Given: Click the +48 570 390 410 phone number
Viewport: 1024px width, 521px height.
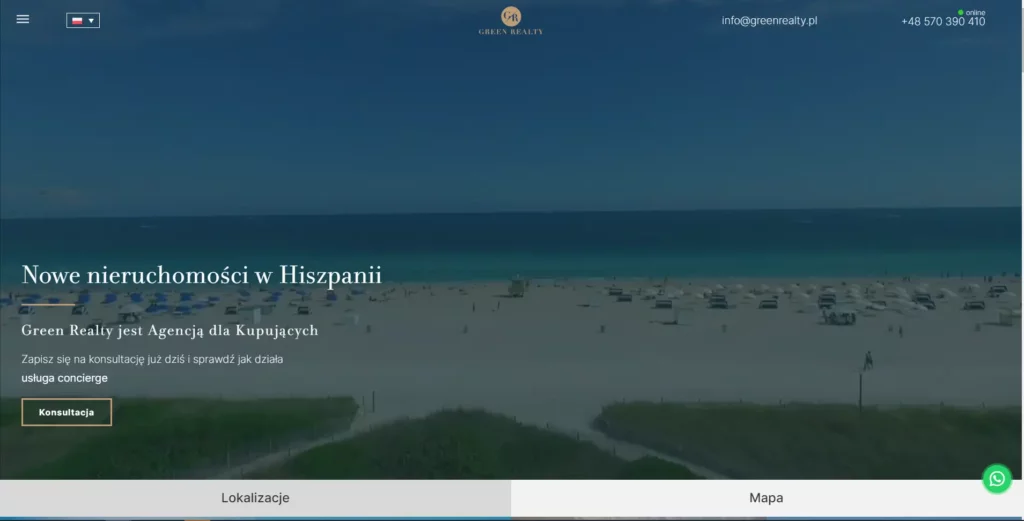Looking at the screenshot, I should (x=943, y=22).
